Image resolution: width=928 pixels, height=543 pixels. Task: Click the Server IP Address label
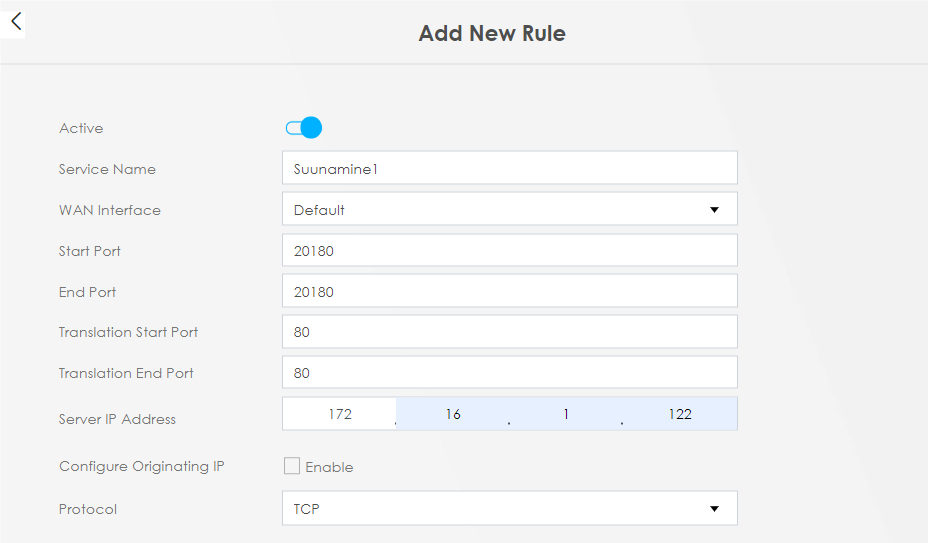point(117,419)
